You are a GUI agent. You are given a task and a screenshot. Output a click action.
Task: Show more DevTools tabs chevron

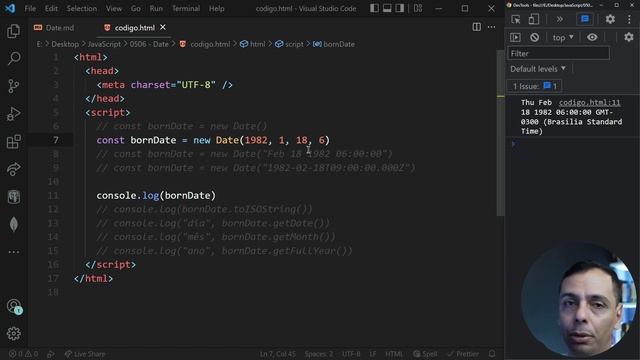[x=560, y=19]
